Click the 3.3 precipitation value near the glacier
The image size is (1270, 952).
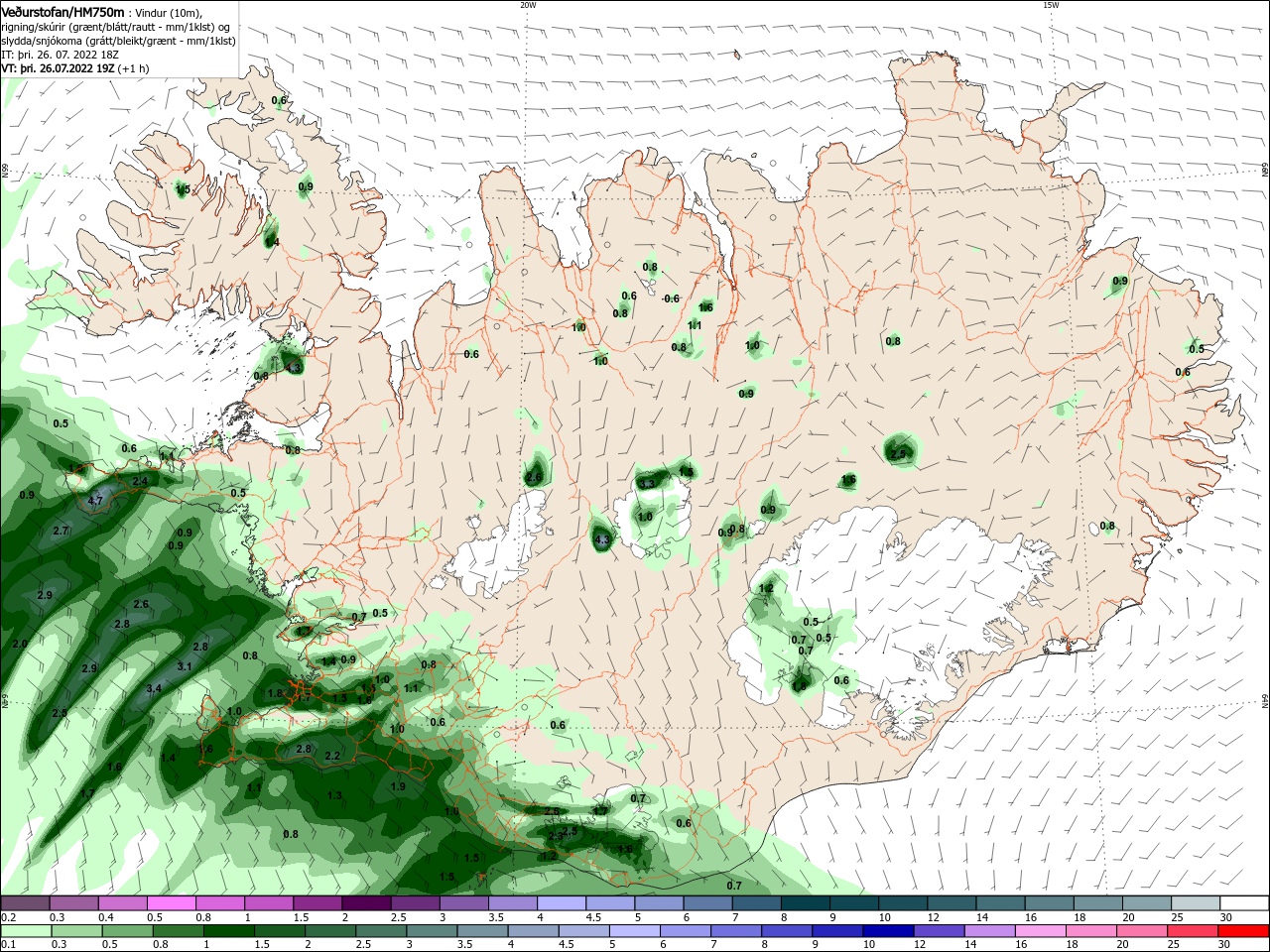point(647,483)
